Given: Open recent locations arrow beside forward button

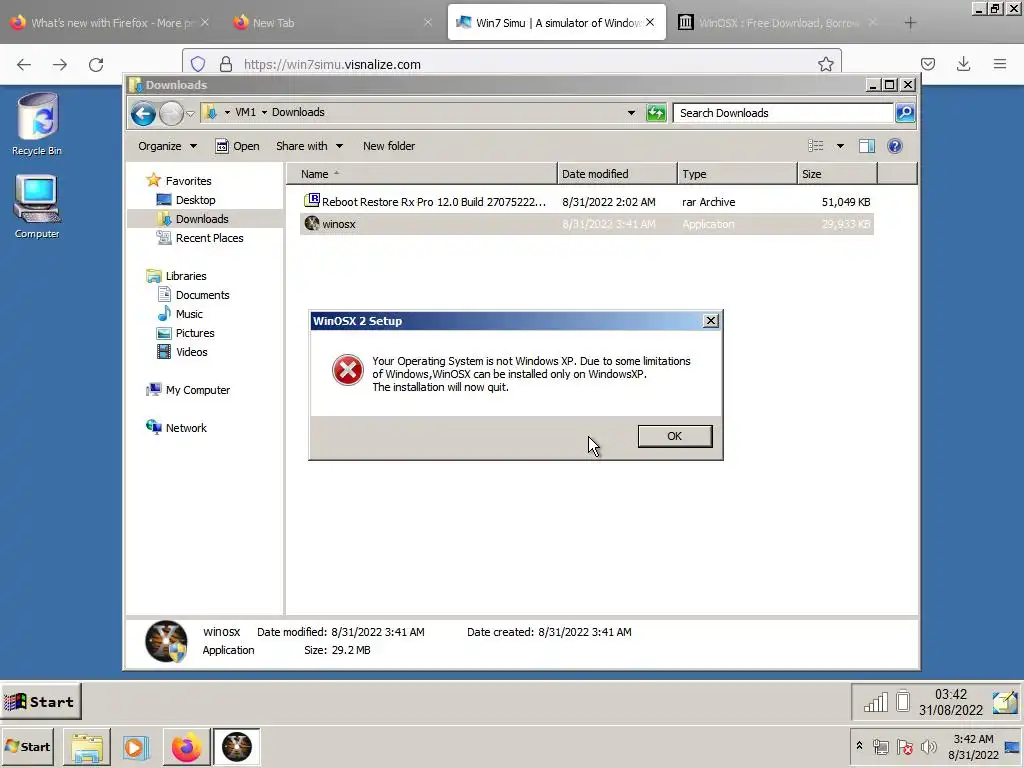Looking at the screenshot, I should pyautogui.click(x=190, y=114).
